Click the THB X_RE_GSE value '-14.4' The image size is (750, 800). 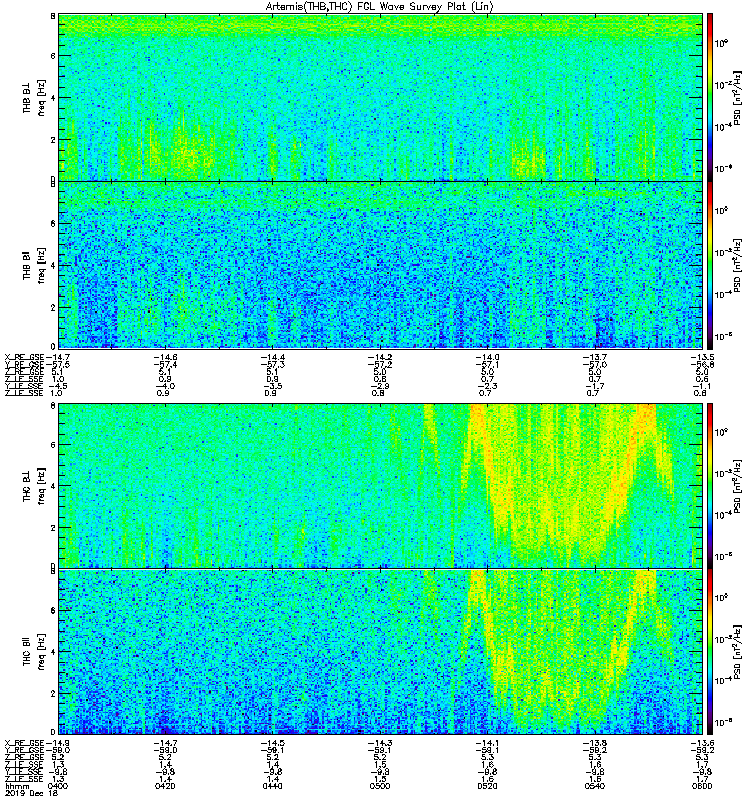272,358
